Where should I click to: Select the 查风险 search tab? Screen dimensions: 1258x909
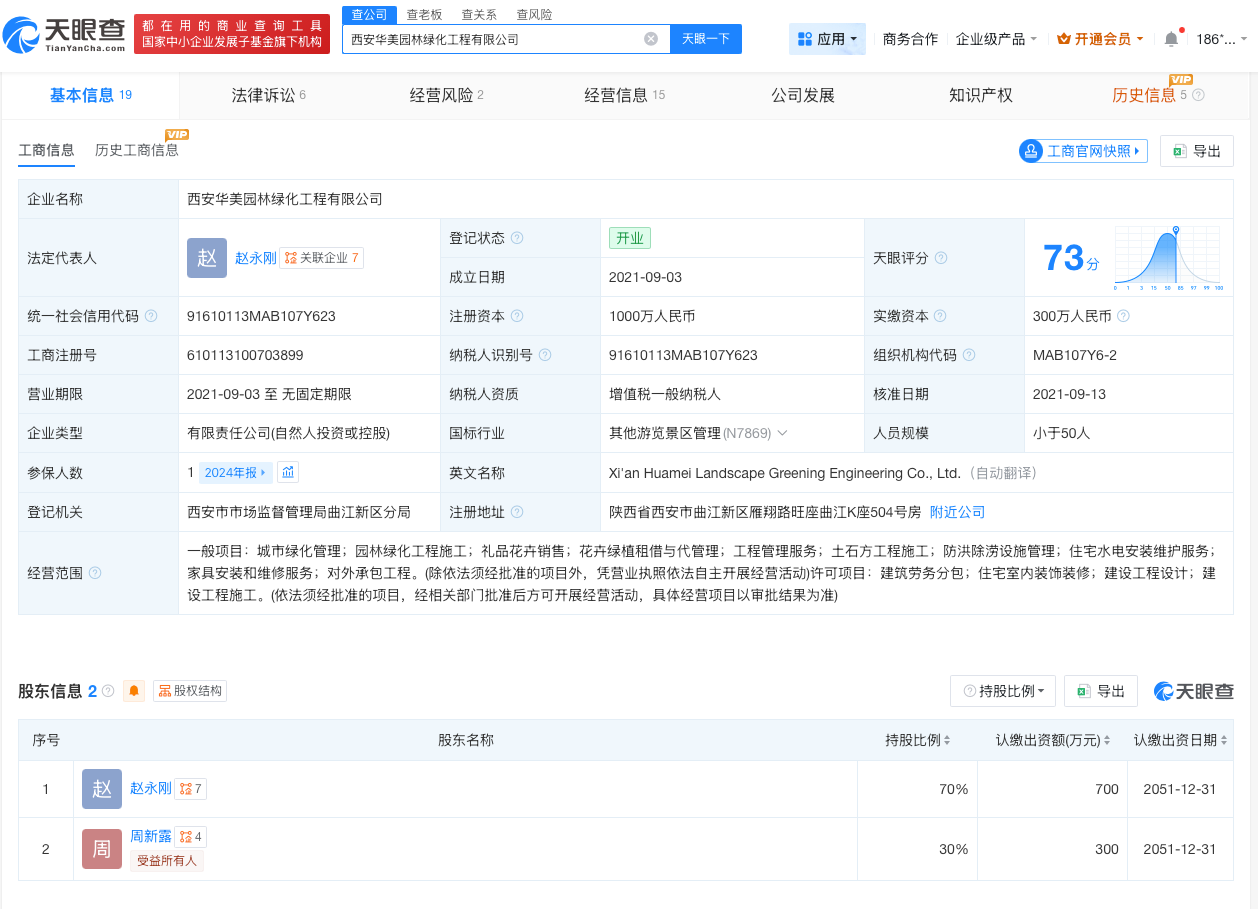pos(534,15)
